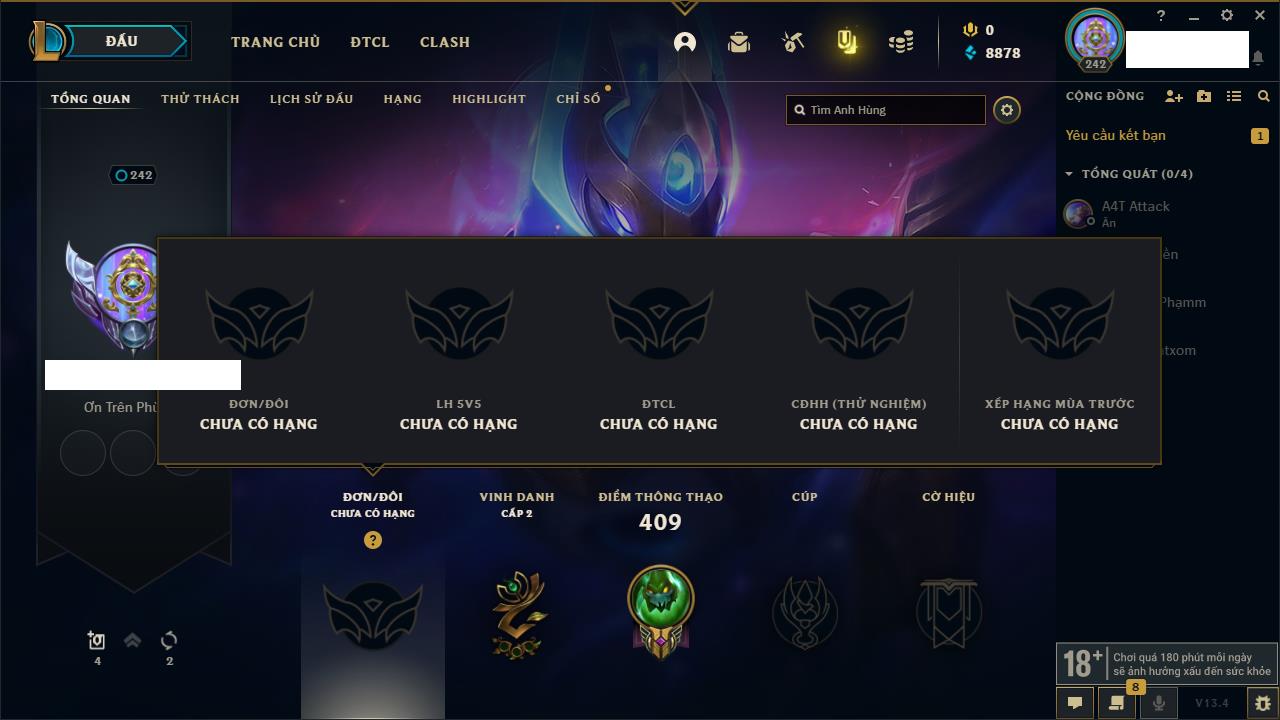
Task: Click the add friend icon
Action: (x=1174, y=96)
